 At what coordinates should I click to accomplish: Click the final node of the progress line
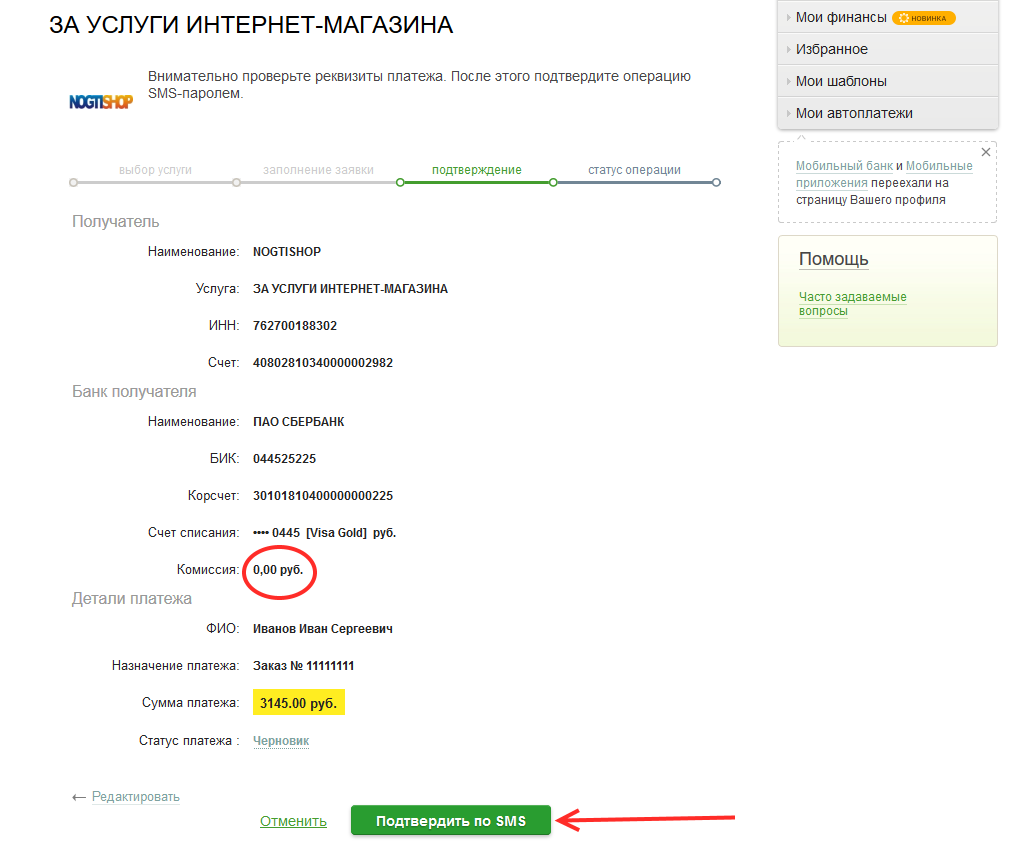point(716,183)
